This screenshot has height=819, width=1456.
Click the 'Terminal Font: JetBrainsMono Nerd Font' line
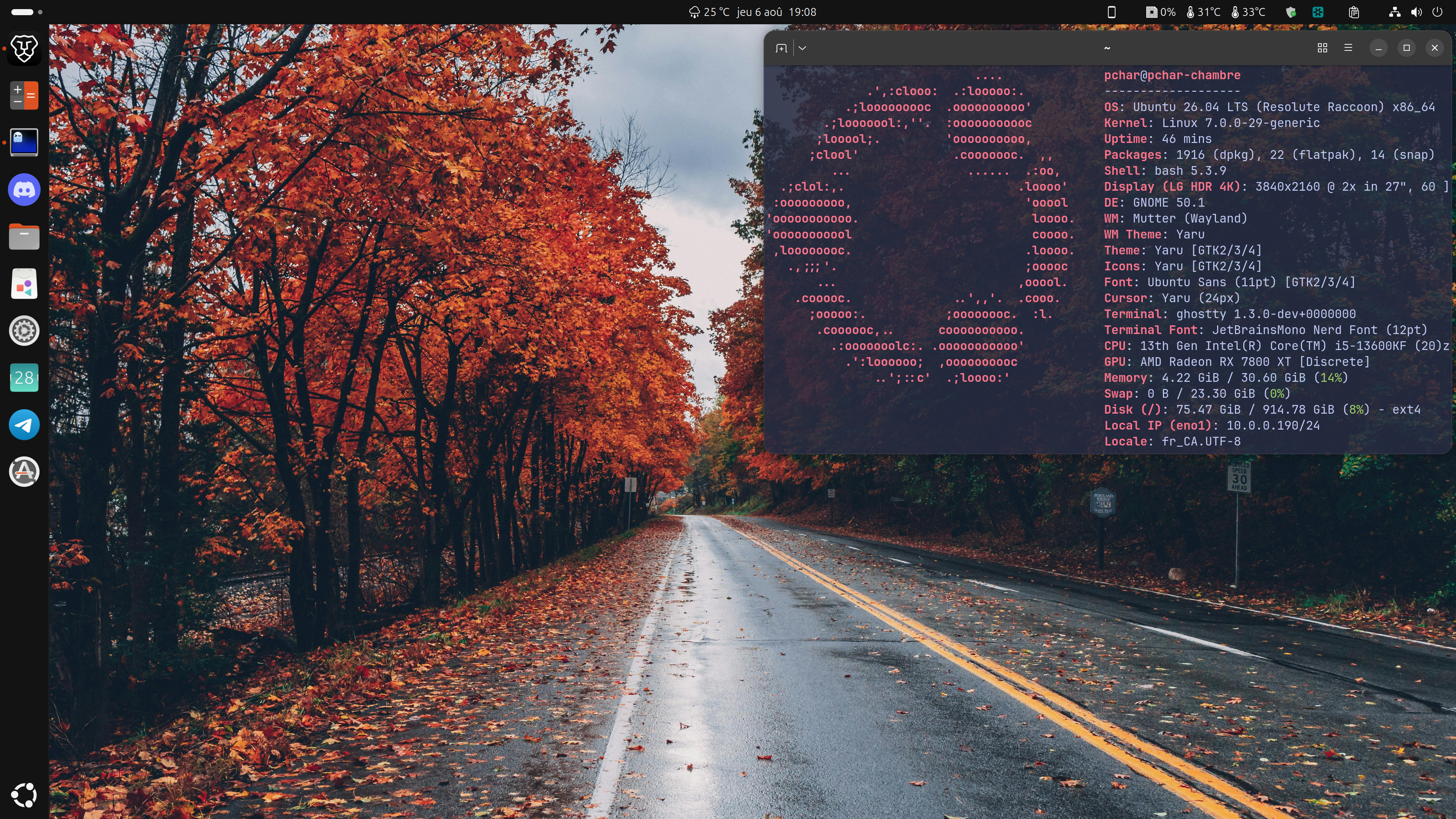coord(1266,329)
